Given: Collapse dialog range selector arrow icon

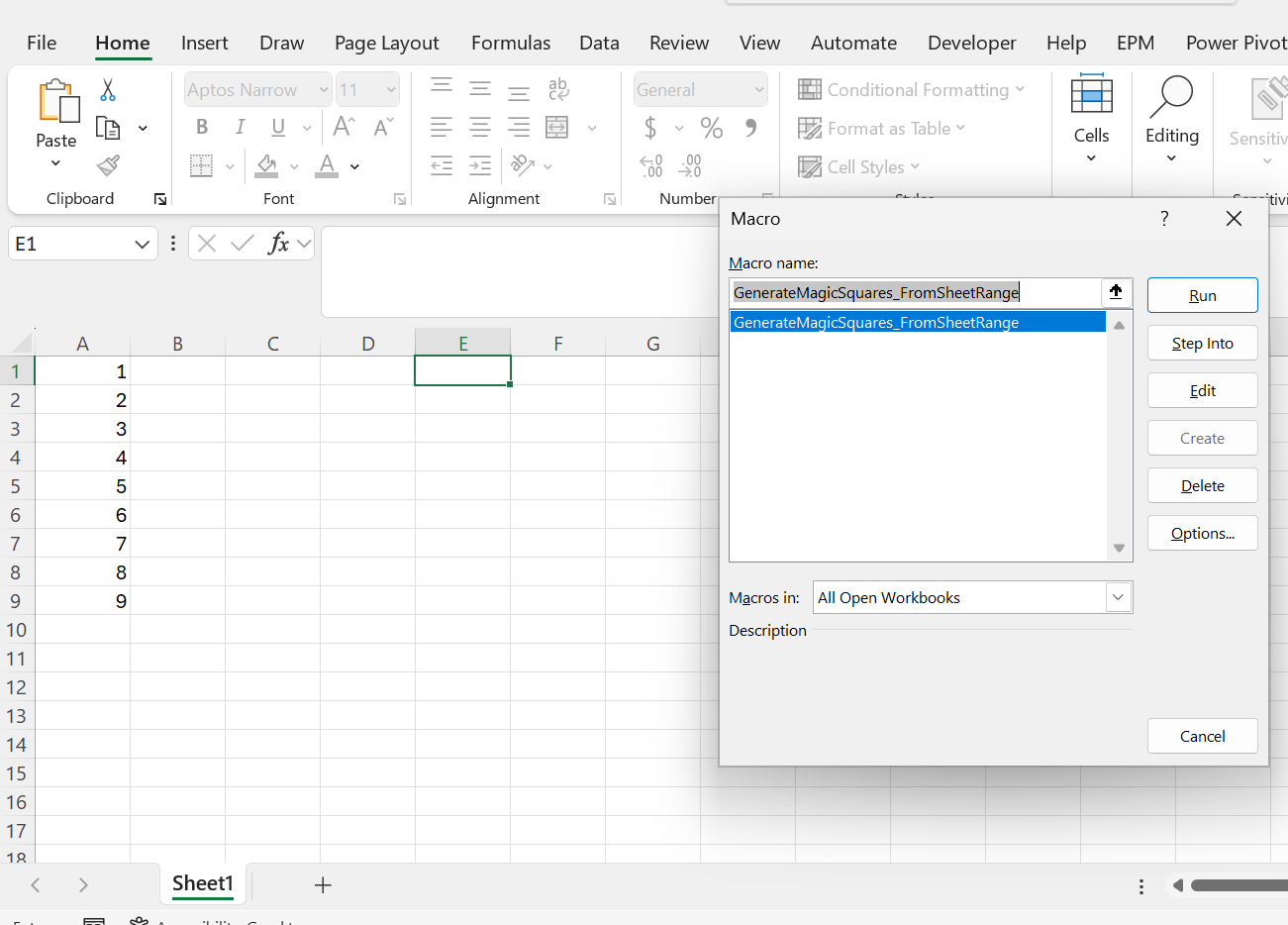Looking at the screenshot, I should (x=1116, y=292).
